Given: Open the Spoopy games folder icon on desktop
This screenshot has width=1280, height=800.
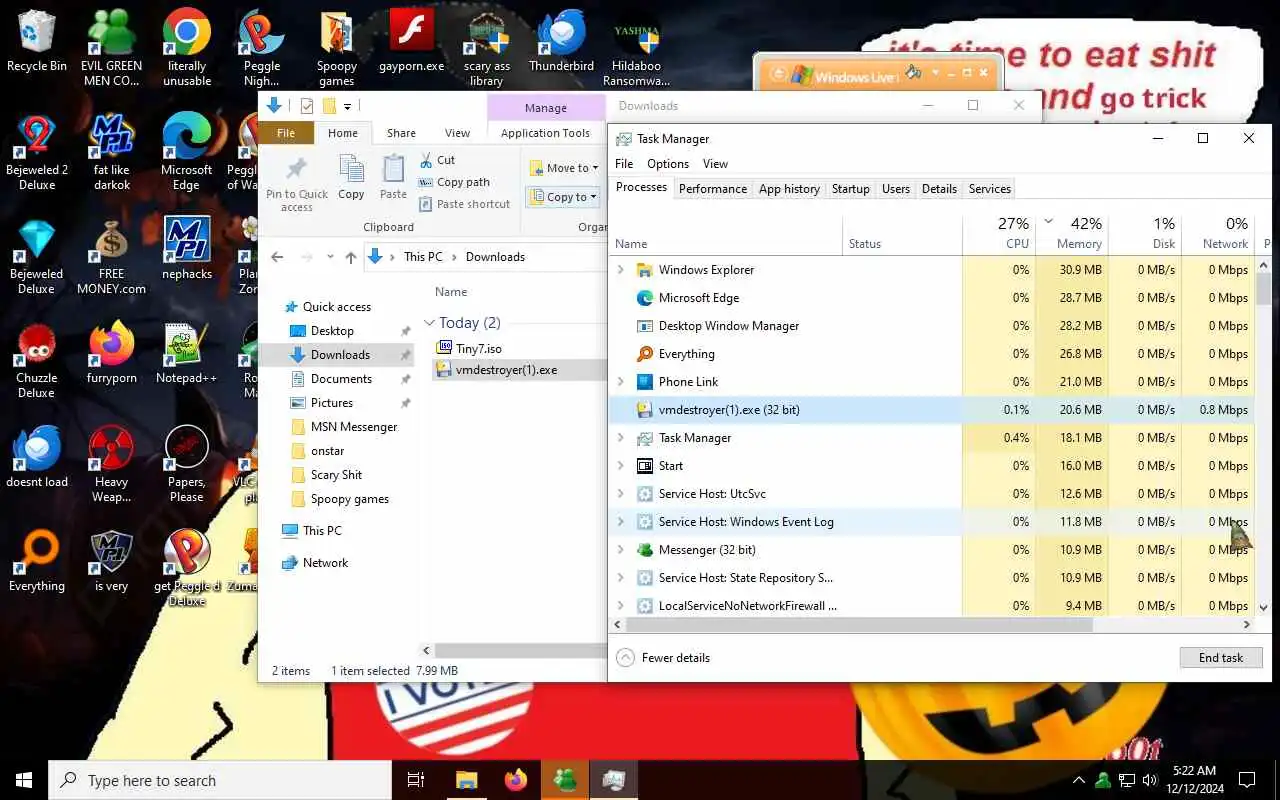Looking at the screenshot, I should 337,48.
